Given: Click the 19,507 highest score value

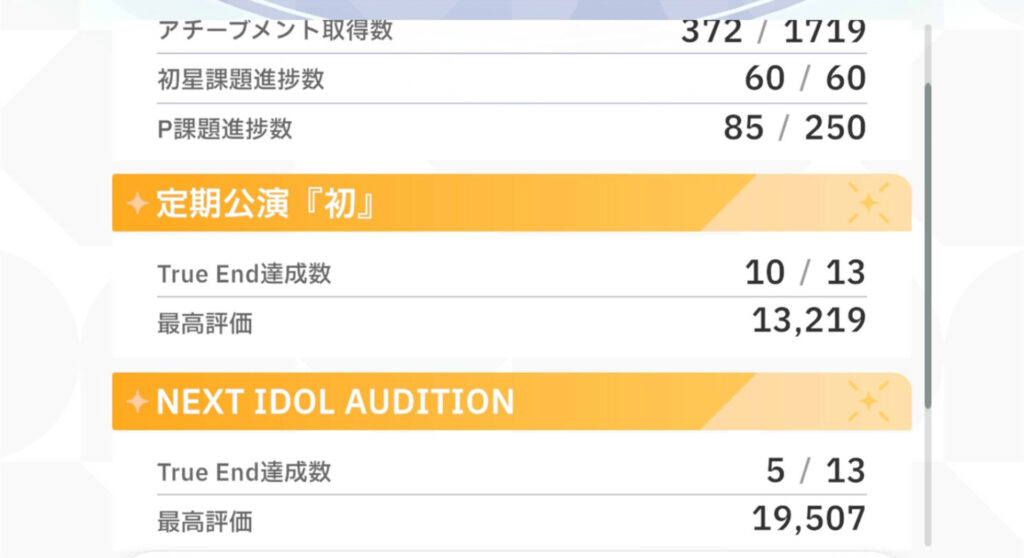Looking at the screenshot, I should point(808,519).
